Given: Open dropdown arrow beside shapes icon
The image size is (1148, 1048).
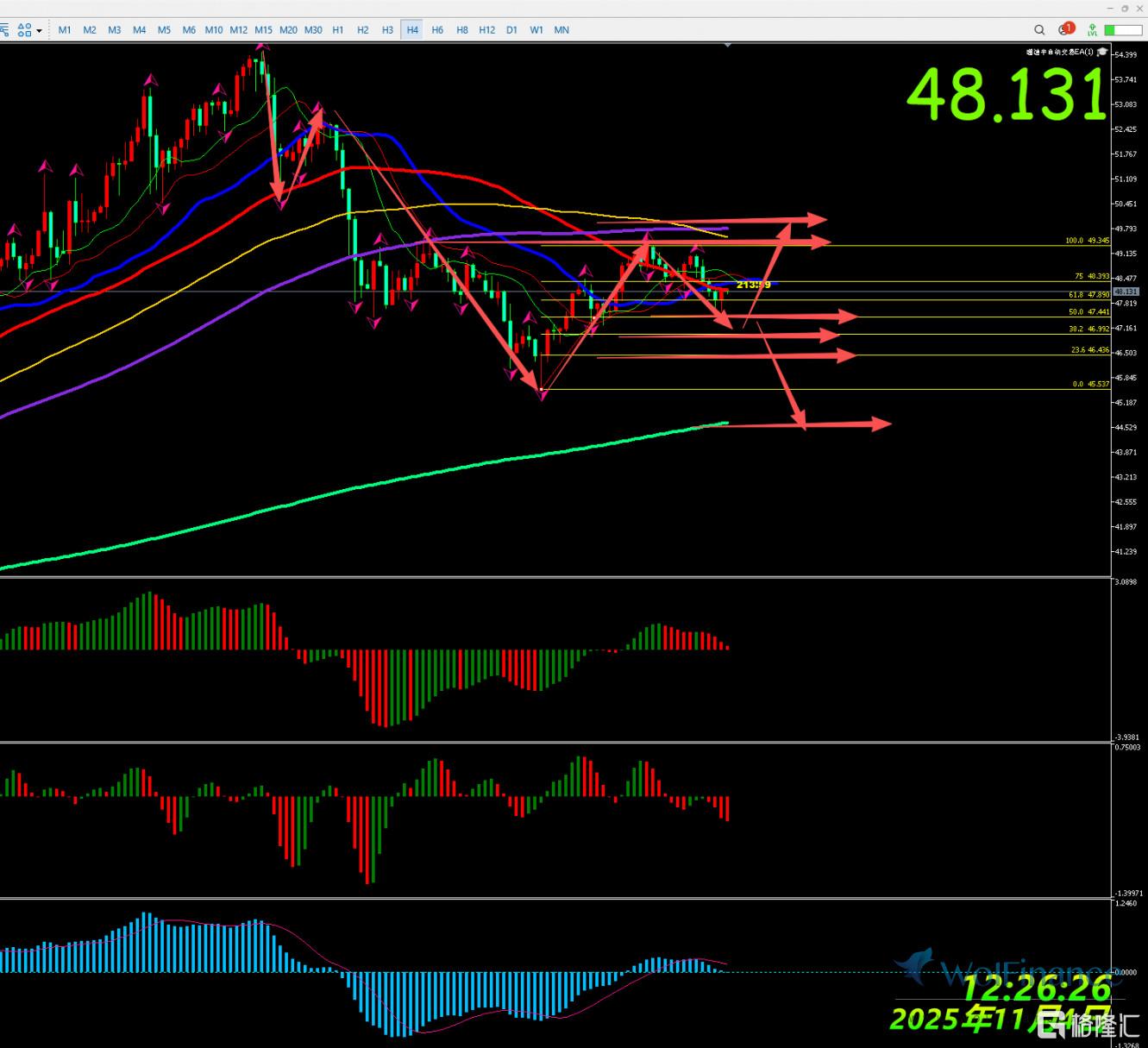Looking at the screenshot, I should [39, 31].
